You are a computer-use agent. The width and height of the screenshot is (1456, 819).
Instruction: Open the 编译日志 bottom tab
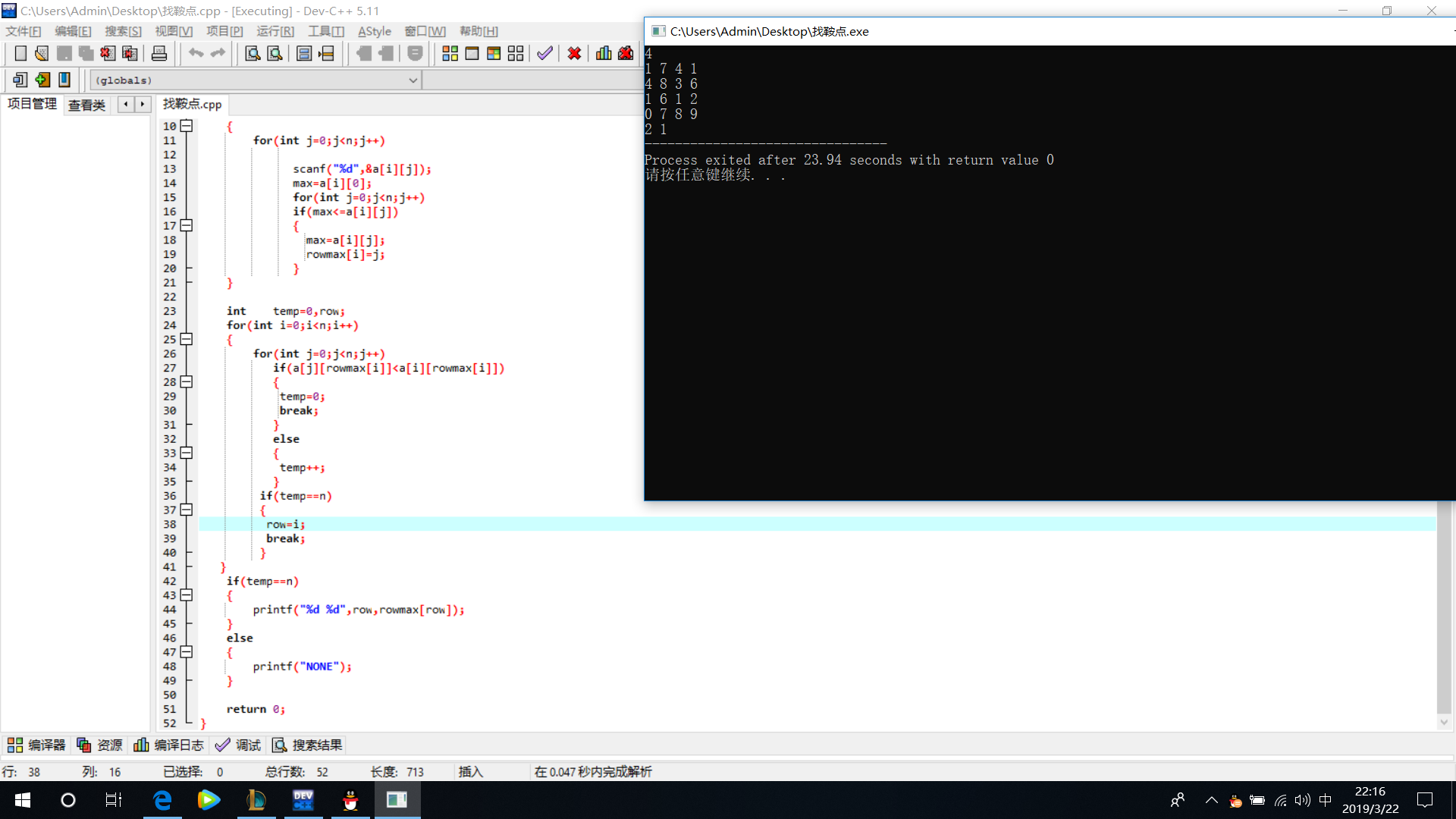coord(169,745)
